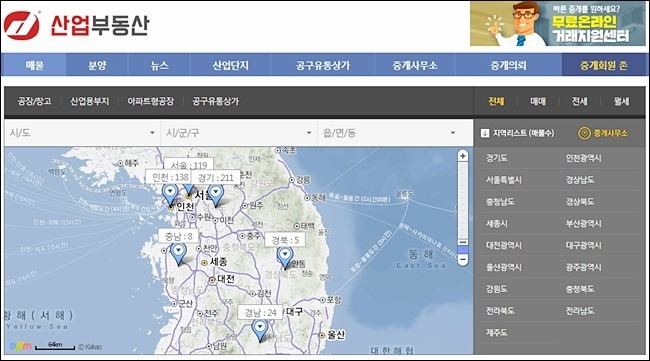Click the 충남 map pin marker
Image resolution: width=650 pixels, height=361 pixels.
(x=179, y=254)
